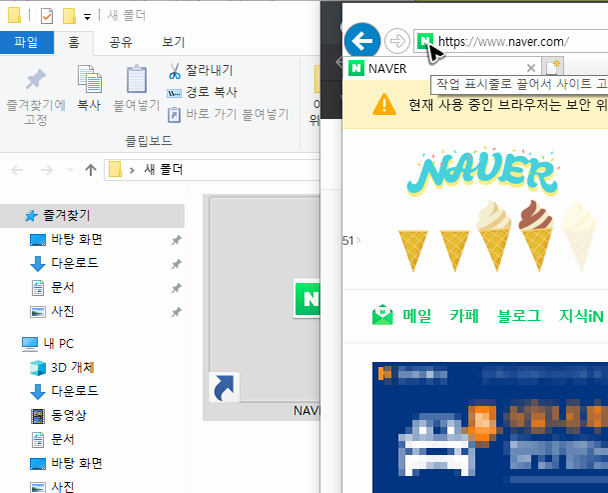The height and width of the screenshot is (493, 608).
Task: Open the 지식iN link on Naver
Action: tap(581, 316)
